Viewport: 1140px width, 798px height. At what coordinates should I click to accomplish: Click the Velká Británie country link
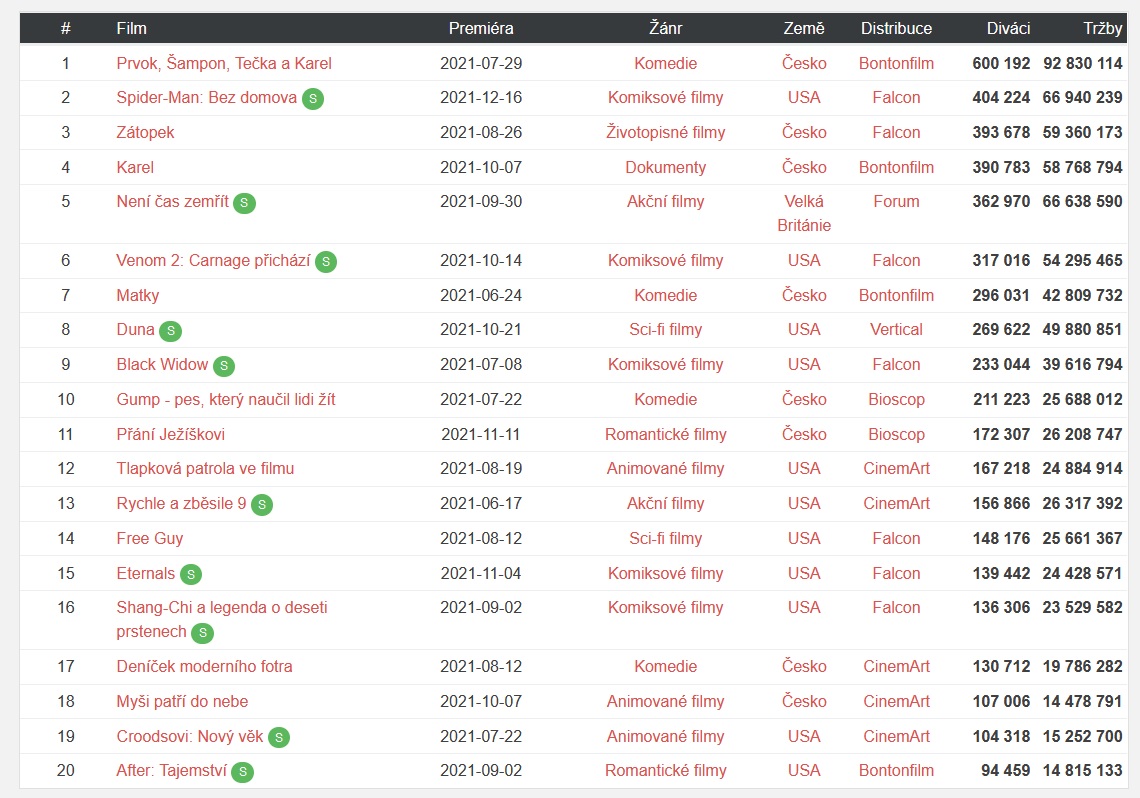coord(803,213)
